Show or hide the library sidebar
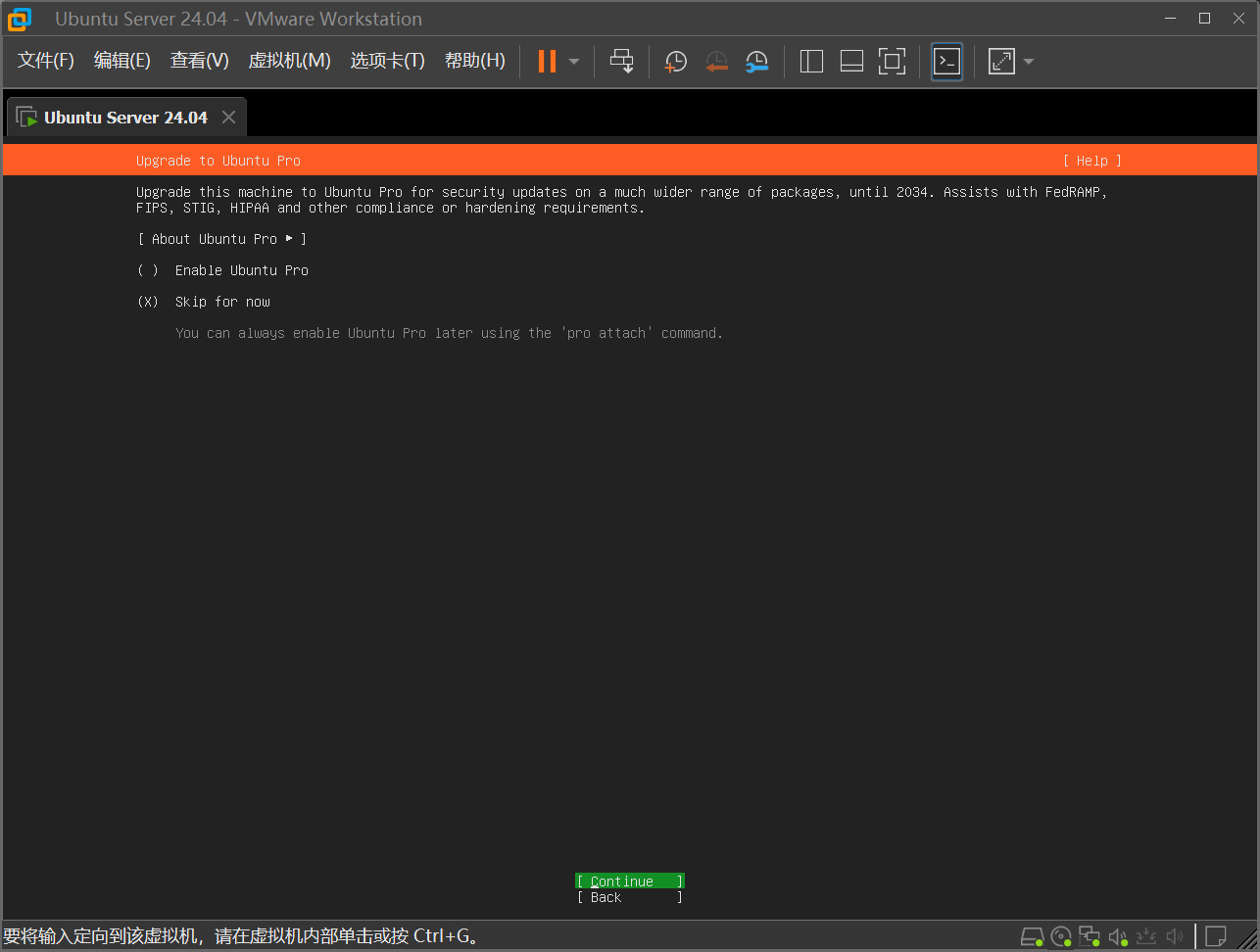Screen dimensions: 1260x952 (x=811, y=61)
